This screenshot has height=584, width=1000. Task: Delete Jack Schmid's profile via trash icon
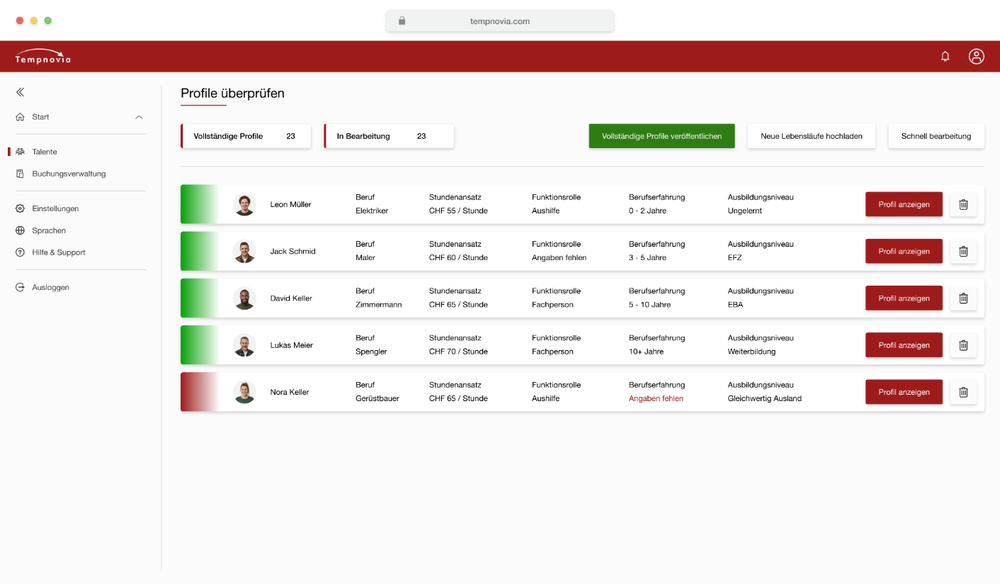[963, 251]
